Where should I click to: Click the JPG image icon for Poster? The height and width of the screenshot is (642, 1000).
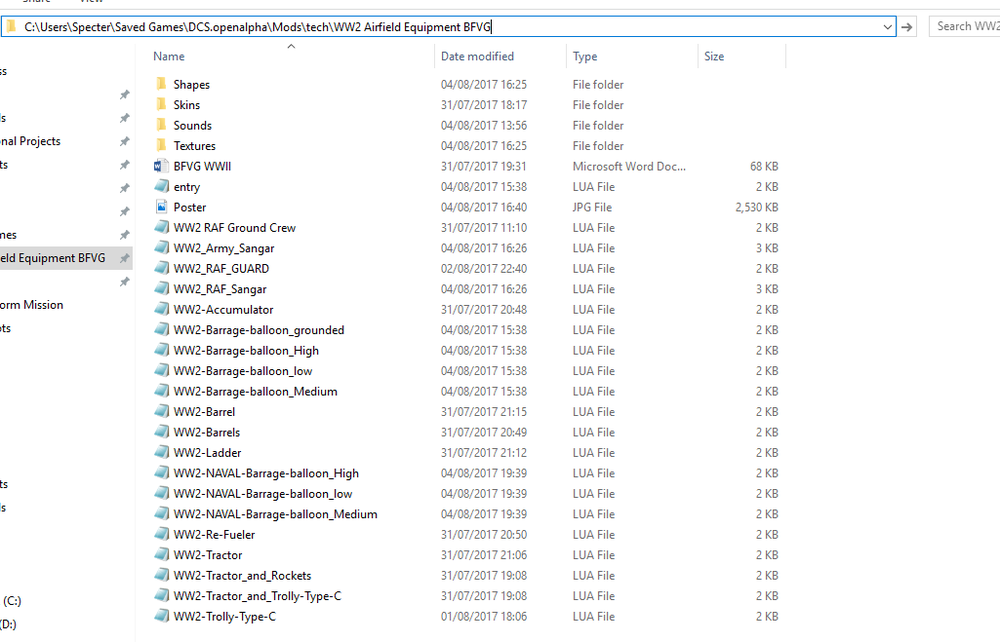[161, 207]
